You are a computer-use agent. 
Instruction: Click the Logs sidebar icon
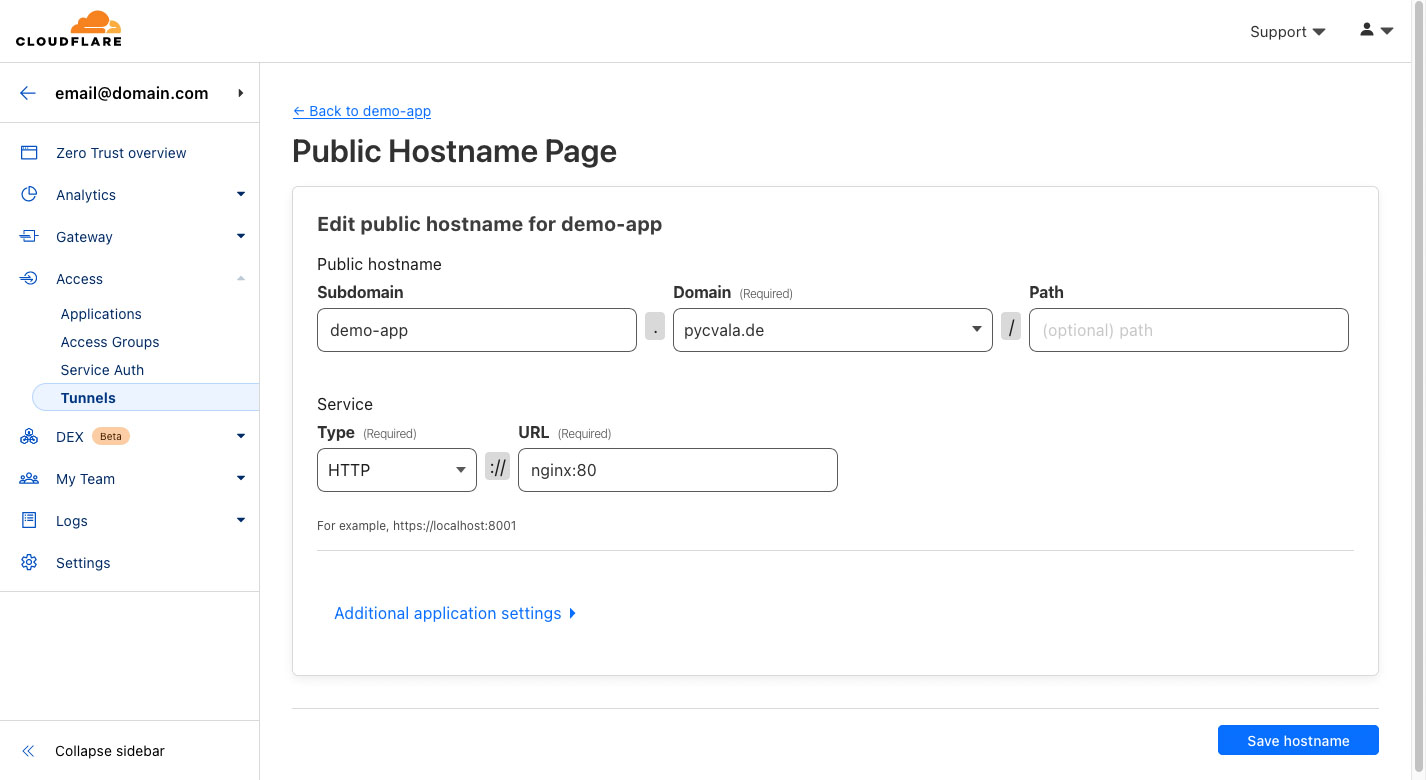tap(29, 521)
